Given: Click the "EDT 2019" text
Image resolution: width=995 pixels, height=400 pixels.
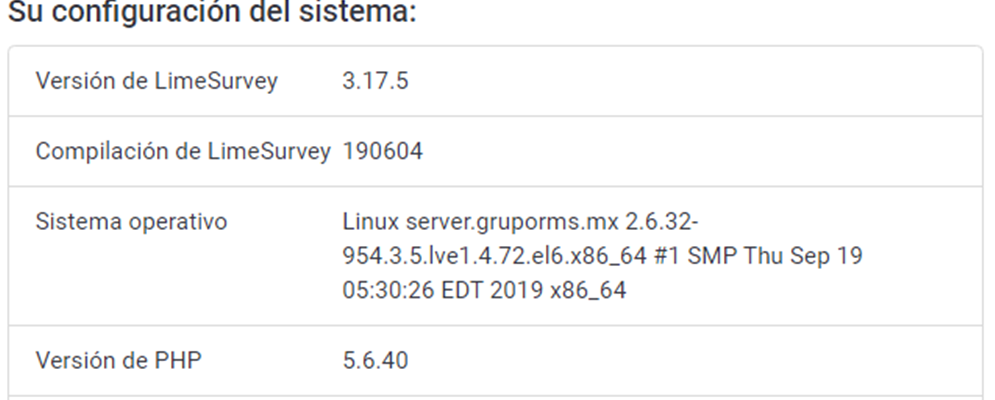Looking at the screenshot, I should [x=478, y=292].
